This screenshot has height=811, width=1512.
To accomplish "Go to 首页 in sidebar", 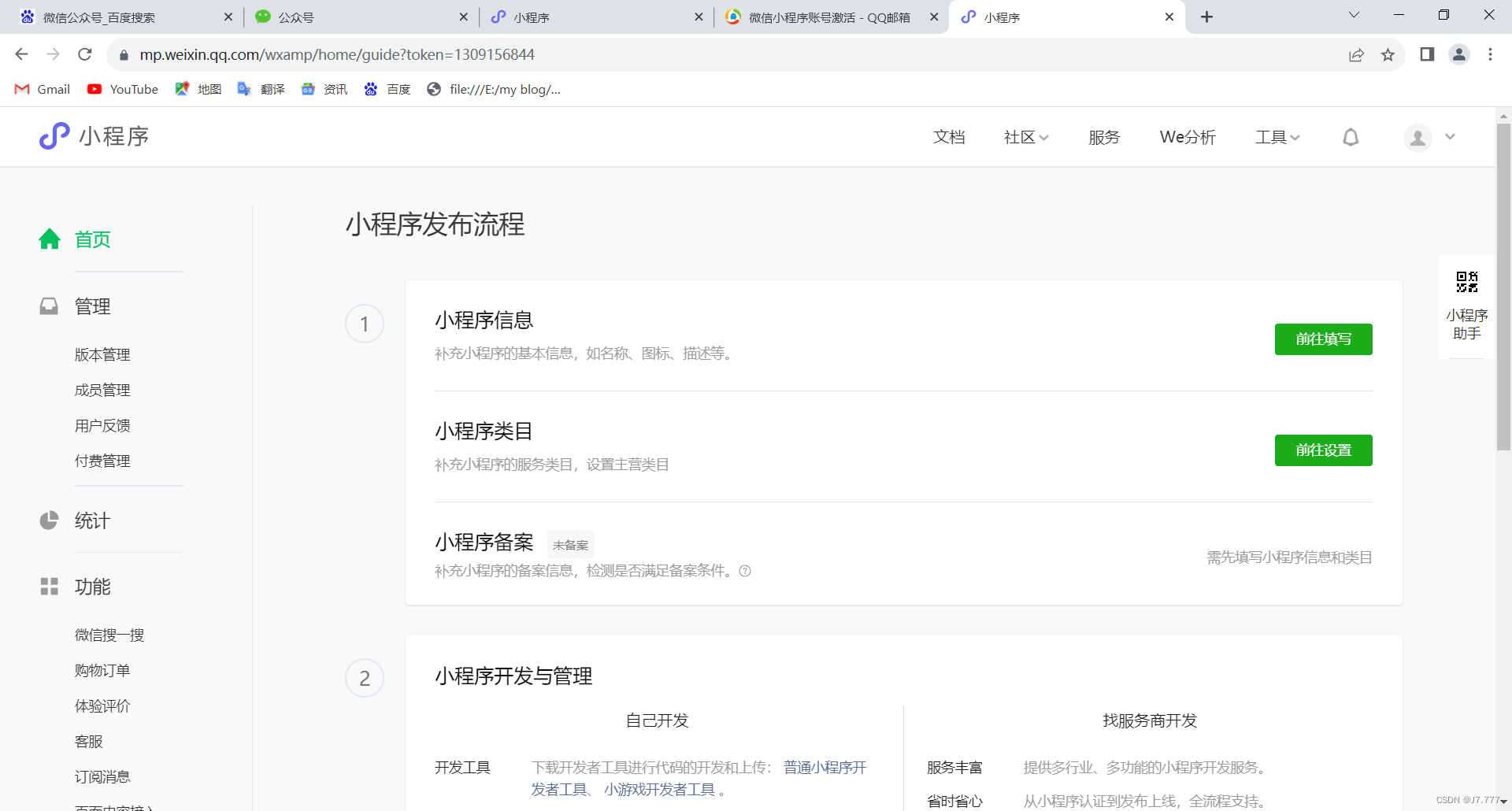I will [x=92, y=239].
